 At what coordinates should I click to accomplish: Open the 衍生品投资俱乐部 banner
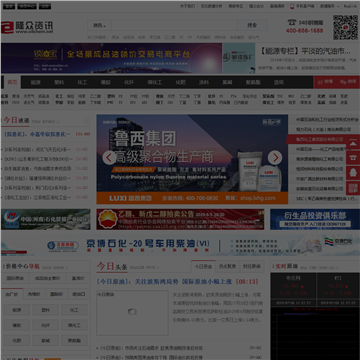pos(315,219)
